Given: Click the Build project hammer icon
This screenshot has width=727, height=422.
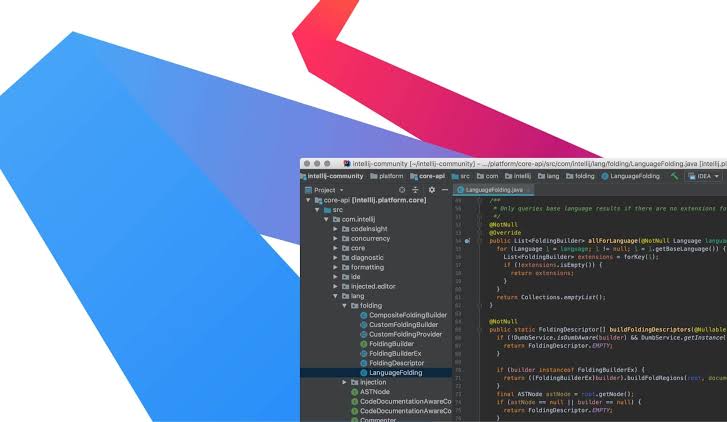Looking at the screenshot, I should (x=675, y=176).
